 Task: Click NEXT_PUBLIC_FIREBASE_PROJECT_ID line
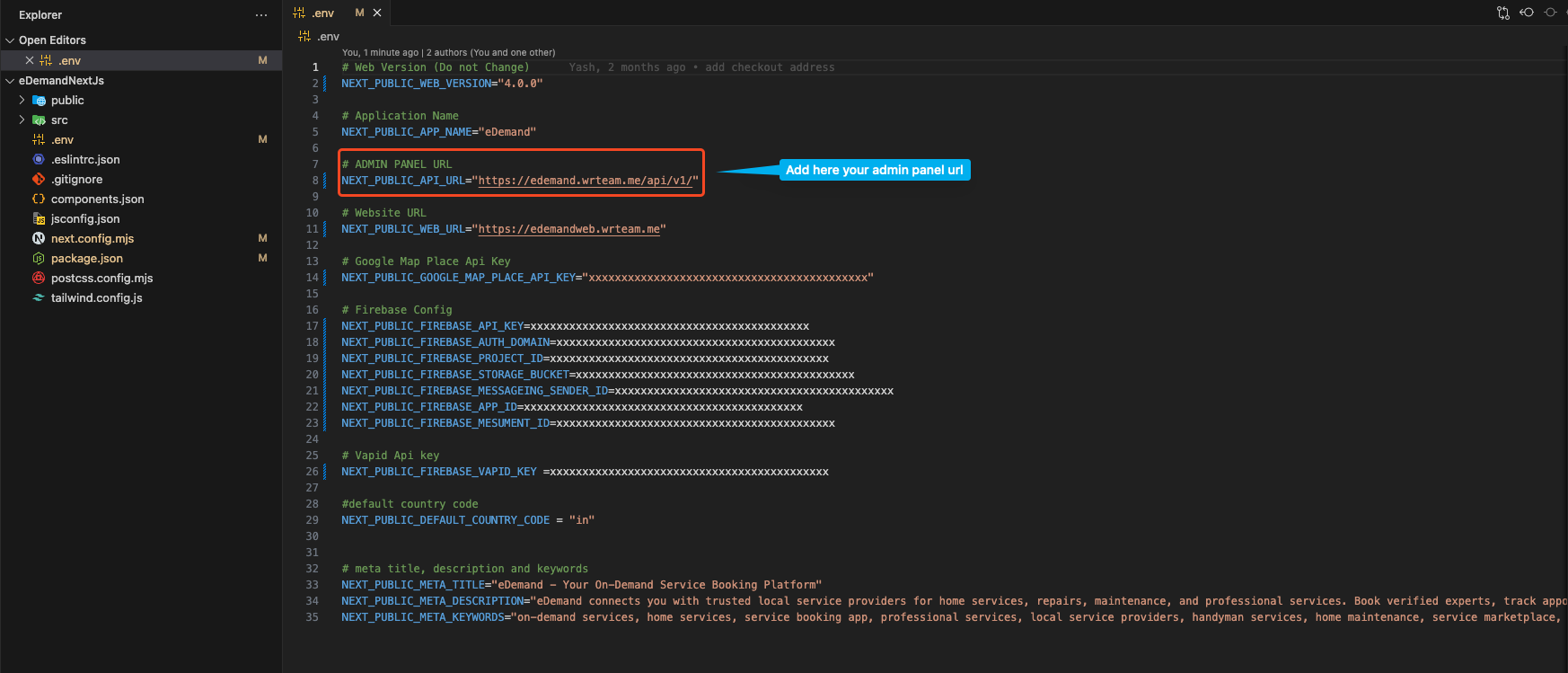click(585, 359)
